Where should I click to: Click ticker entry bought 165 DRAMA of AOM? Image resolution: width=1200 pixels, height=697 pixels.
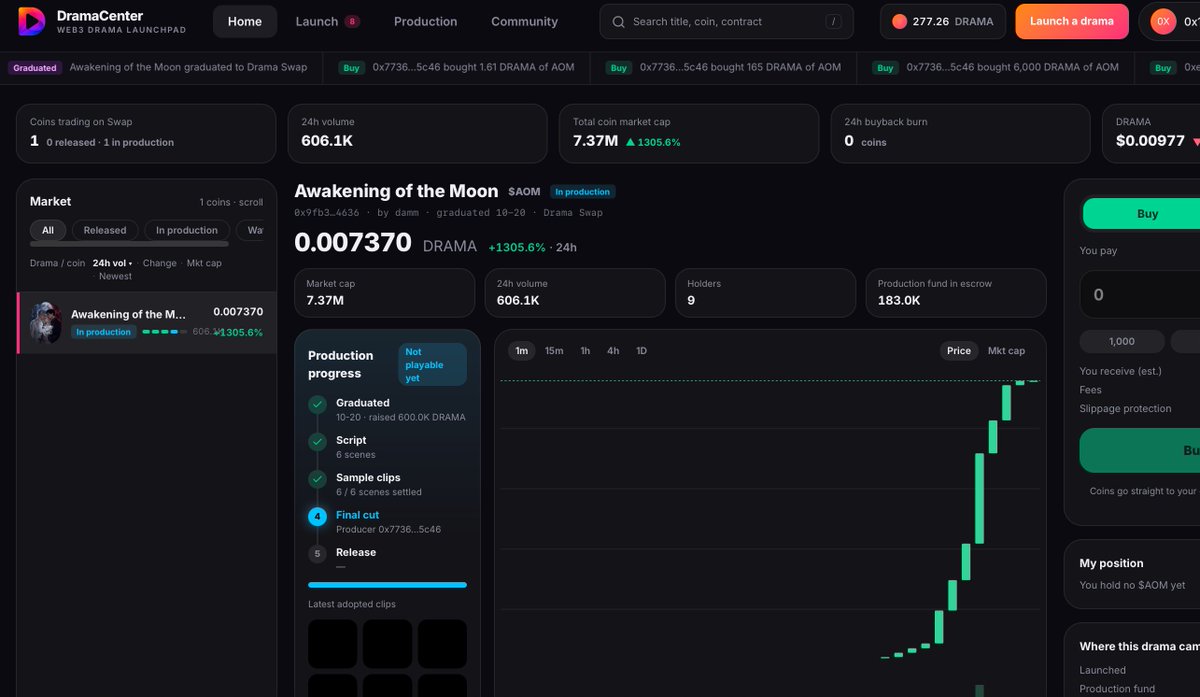pos(724,68)
